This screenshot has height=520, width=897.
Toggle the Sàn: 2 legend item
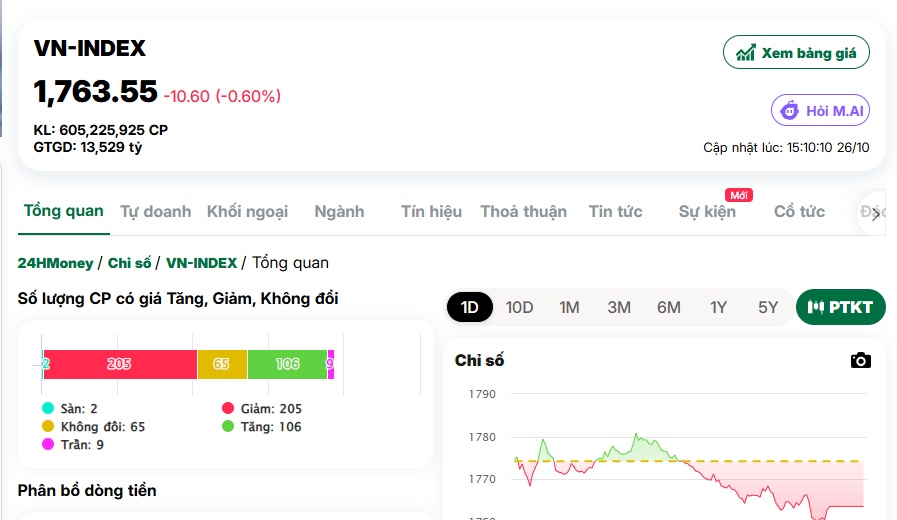pos(70,408)
